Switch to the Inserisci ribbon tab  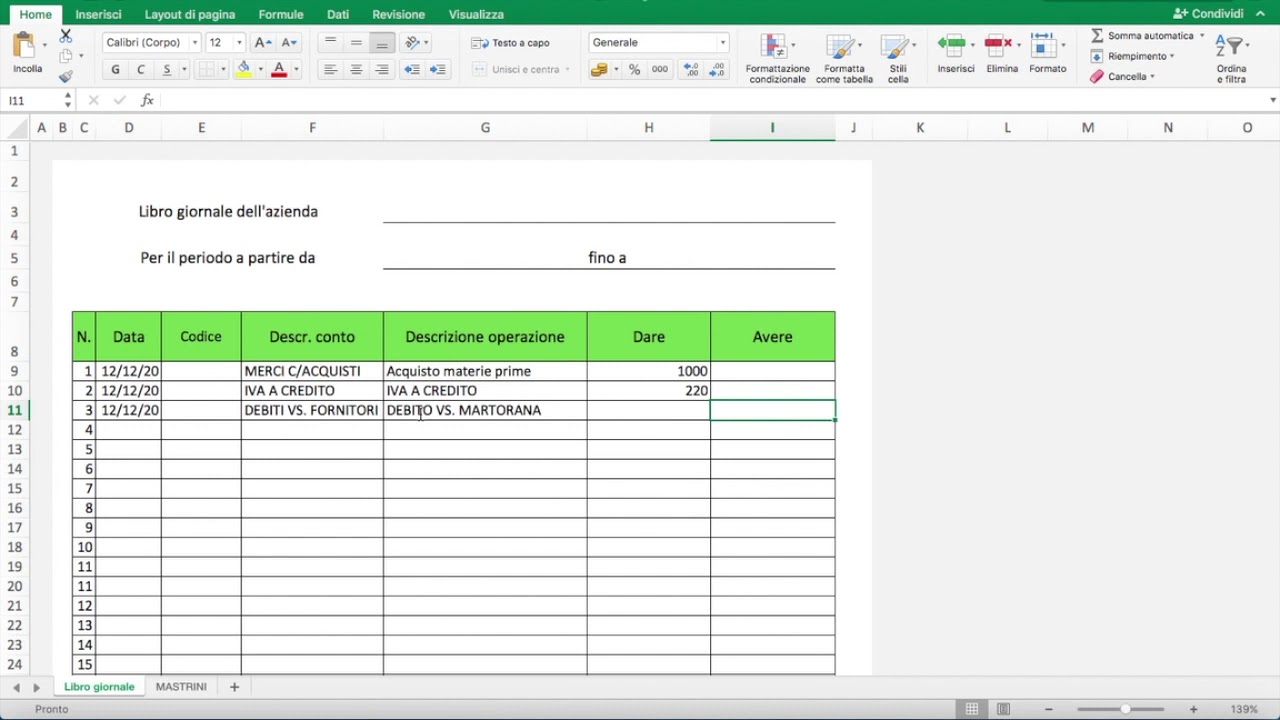point(98,14)
